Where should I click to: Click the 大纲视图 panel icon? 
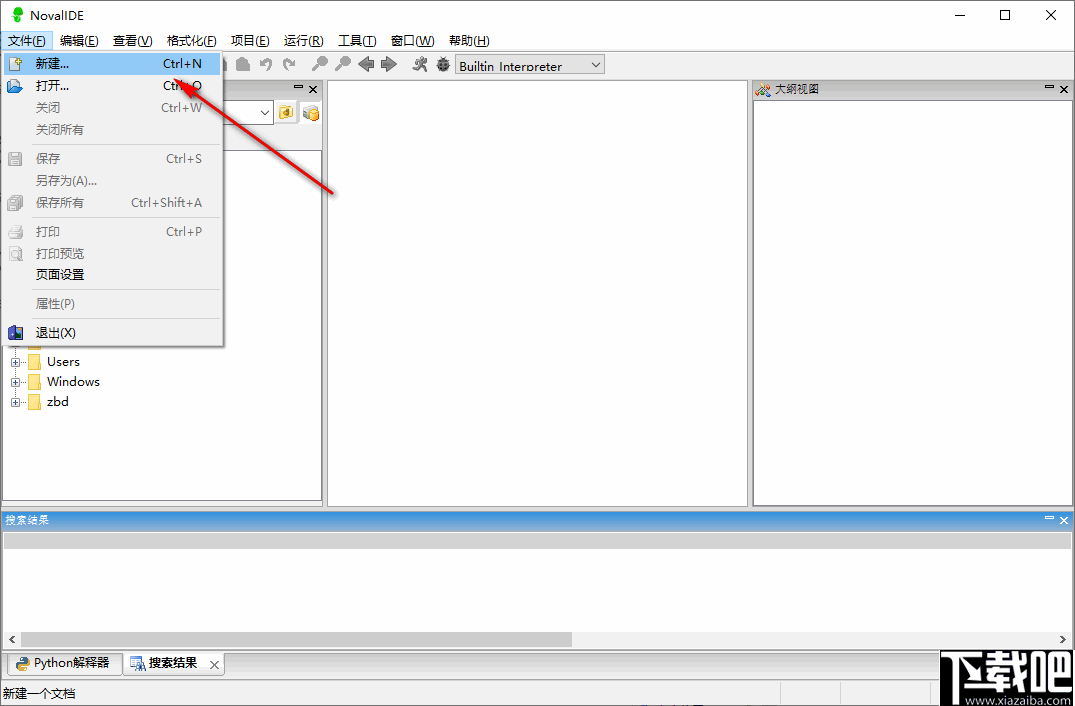pos(762,89)
